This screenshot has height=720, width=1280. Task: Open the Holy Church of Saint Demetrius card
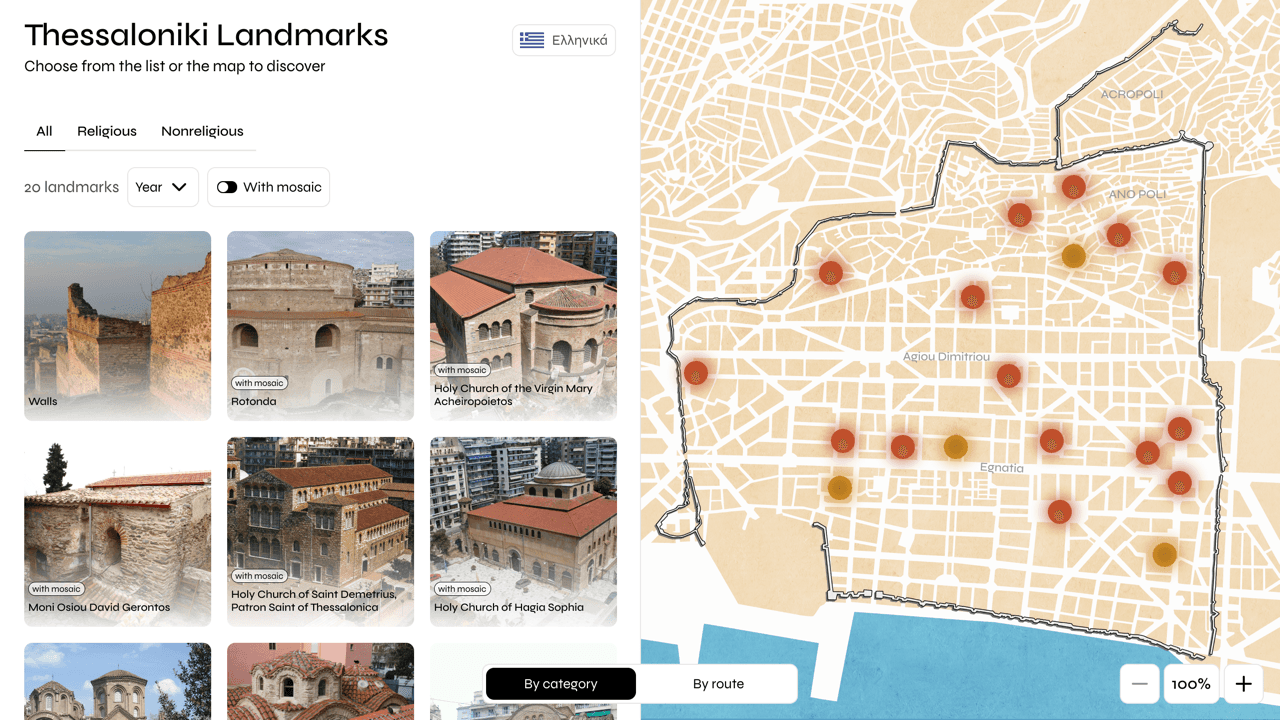coord(320,532)
